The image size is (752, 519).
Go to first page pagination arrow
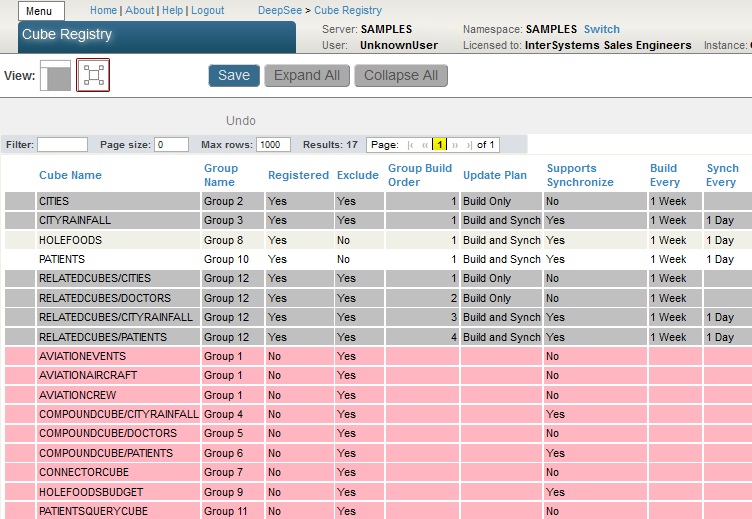point(411,145)
